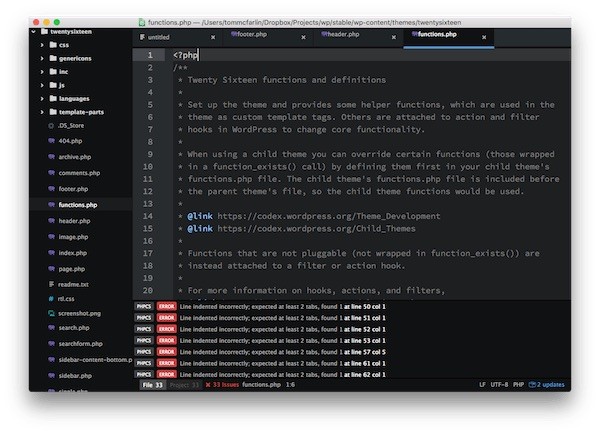This screenshot has width=600, height=433.
Task: Open the Child_Themes codex link
Action: pos(316,229)
